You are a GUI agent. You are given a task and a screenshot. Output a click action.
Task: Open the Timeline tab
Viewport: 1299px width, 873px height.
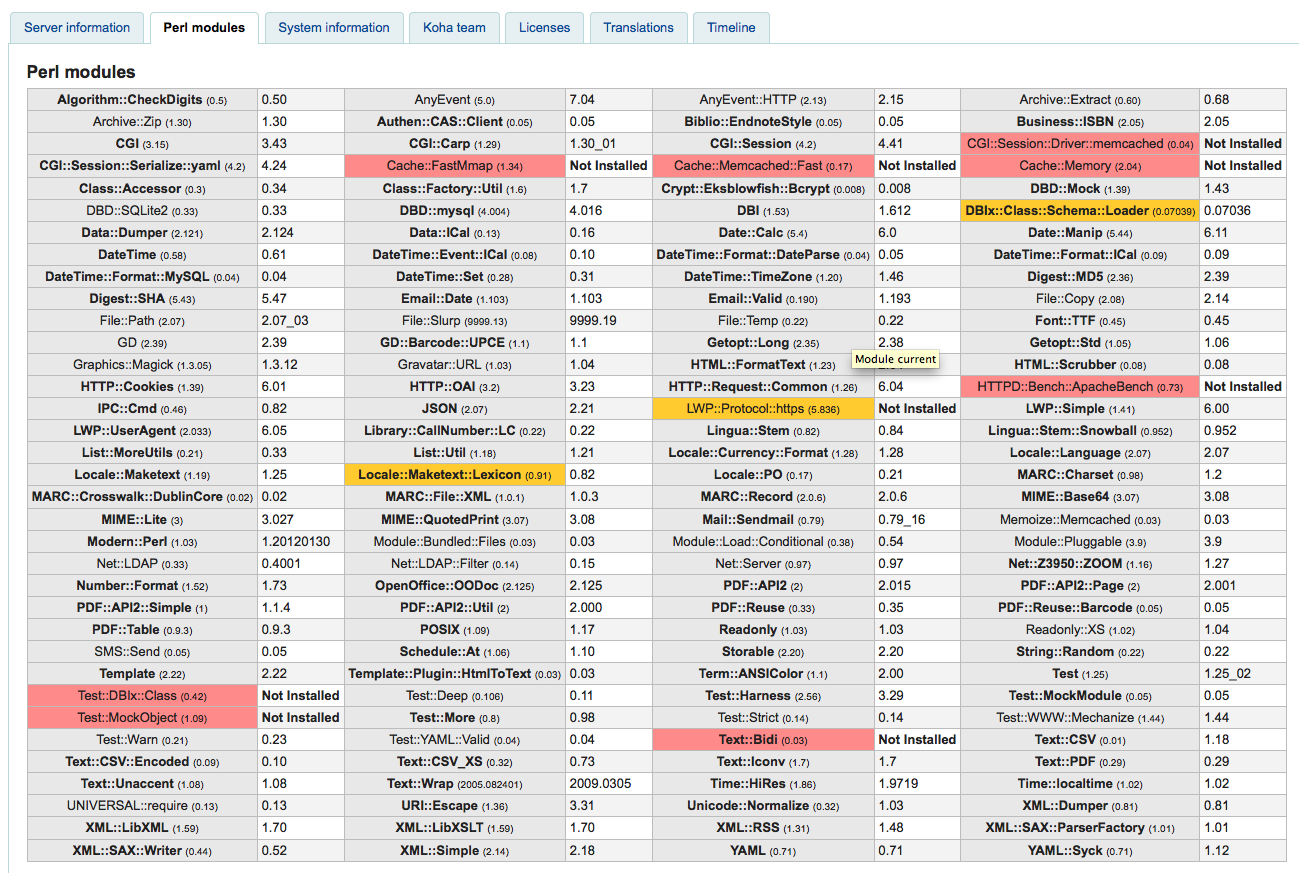(x=731, y=28)
